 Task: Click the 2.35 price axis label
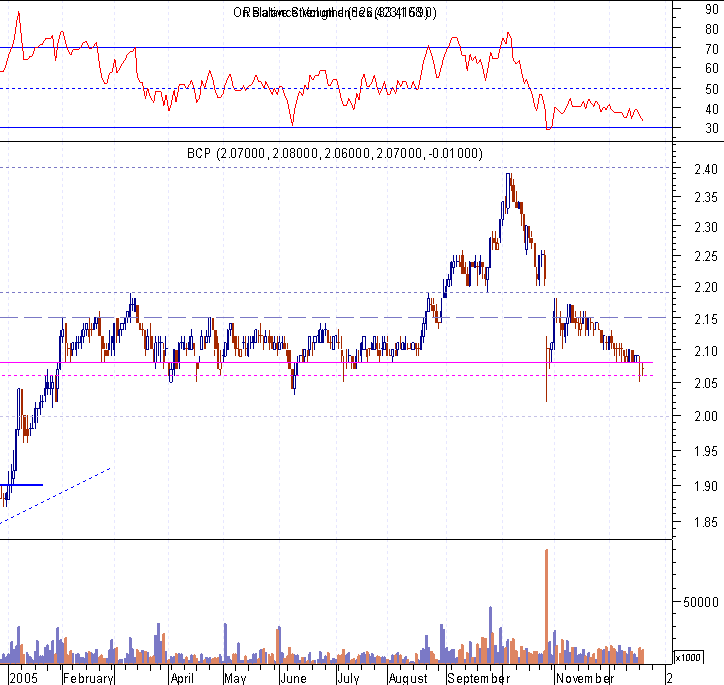706,198
